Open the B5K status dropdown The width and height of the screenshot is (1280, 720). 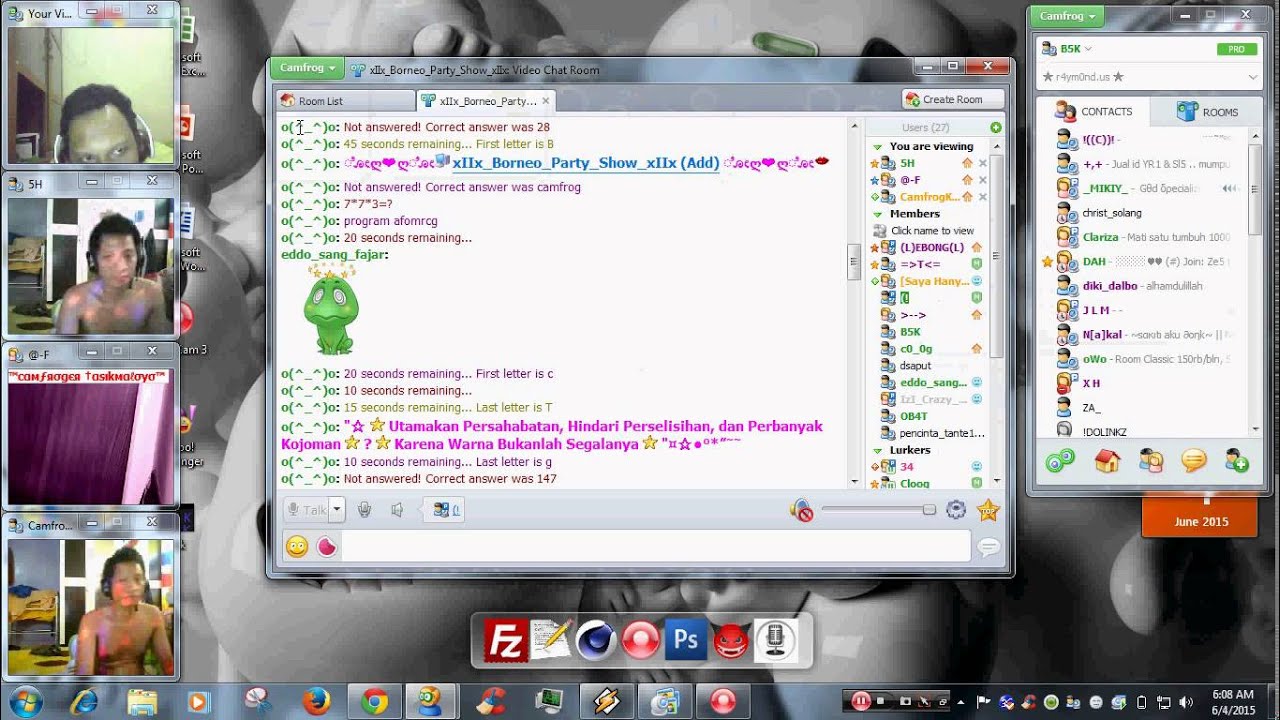(1088, 49)
